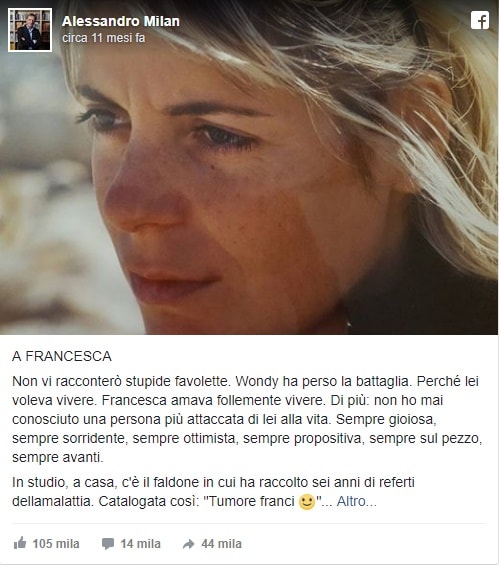The image size is (501, 566).
Task: Click the phrase 'sempre avanti.' in the post
Action: [58, 457]
